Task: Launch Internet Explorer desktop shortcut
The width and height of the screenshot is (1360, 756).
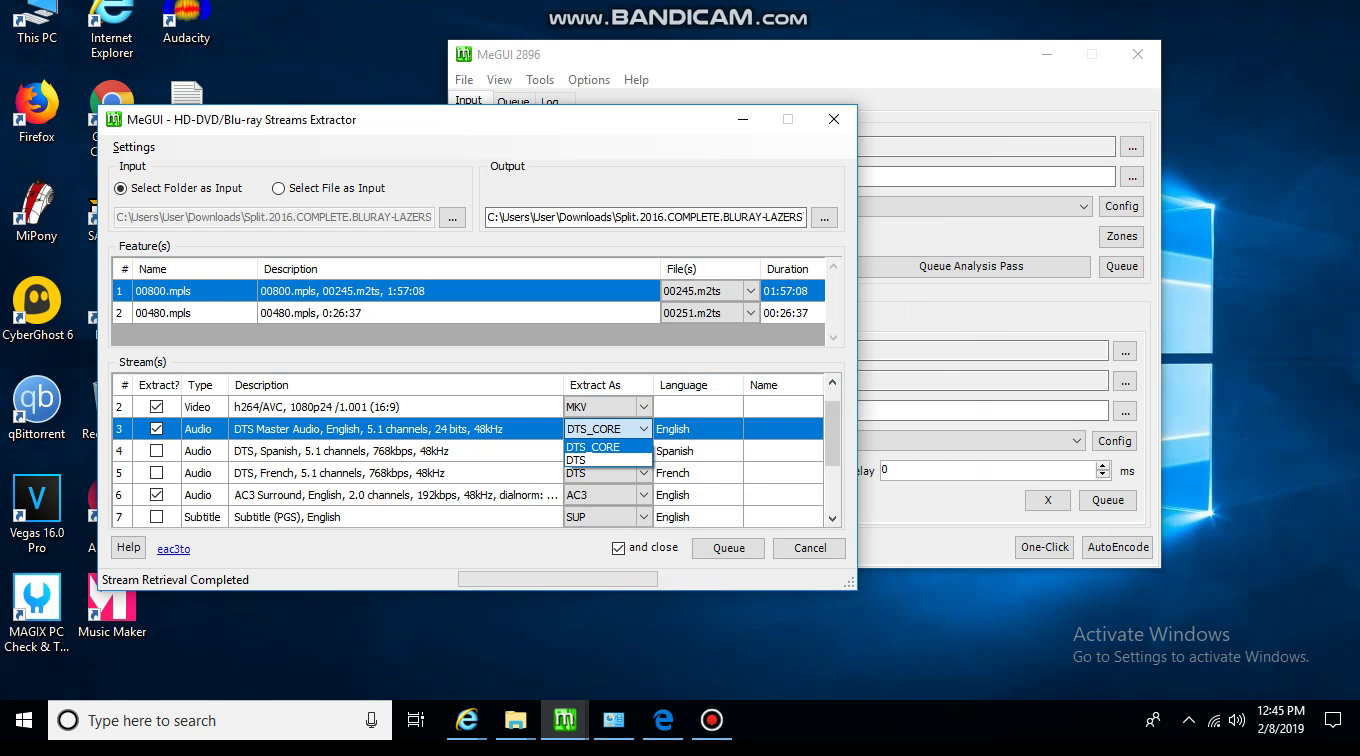Action: click(112, 28)
